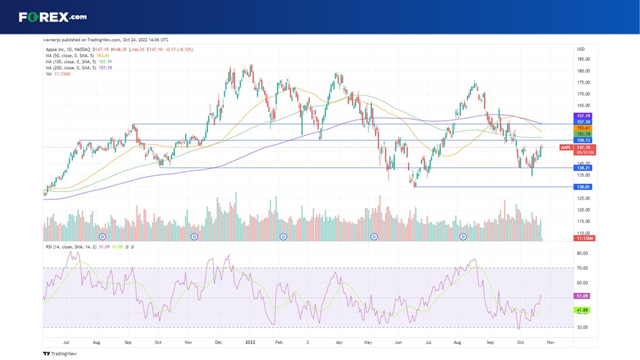The image size is (640, 360).
Task: Click the FOREX.com logo in the header
Action: tap(53, 17)
